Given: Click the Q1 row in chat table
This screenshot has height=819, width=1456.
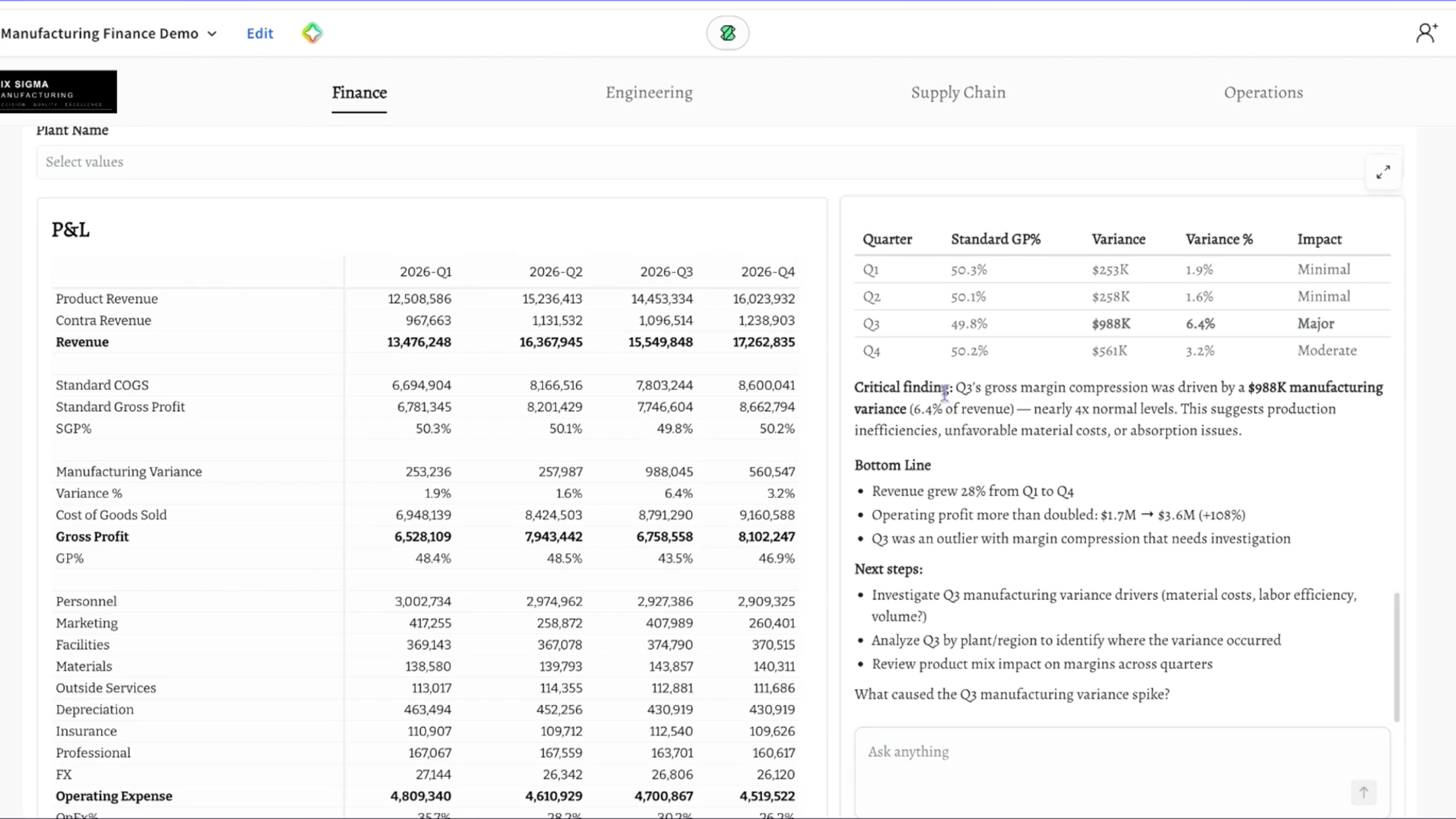Looking at the screenshot, I should coord(1122,270).
